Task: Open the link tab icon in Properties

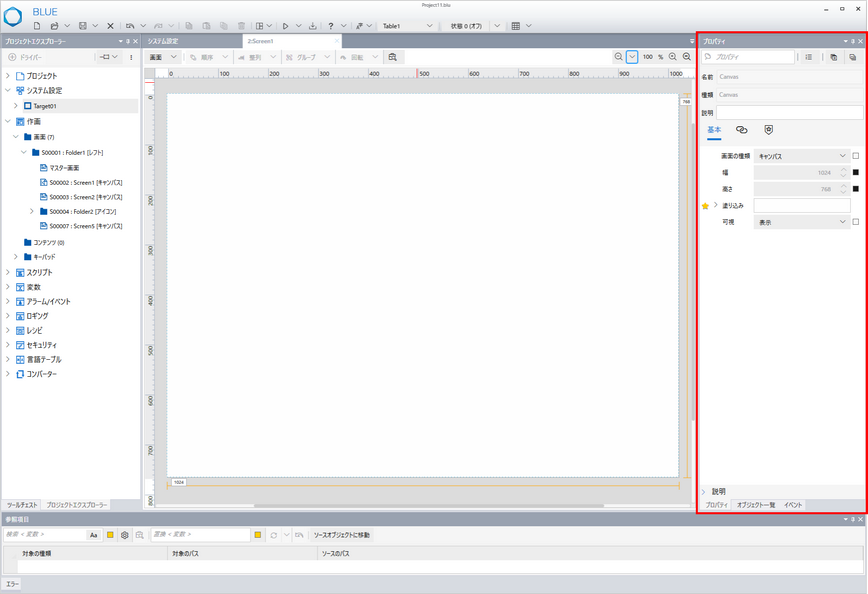Action: click(741, 130)
